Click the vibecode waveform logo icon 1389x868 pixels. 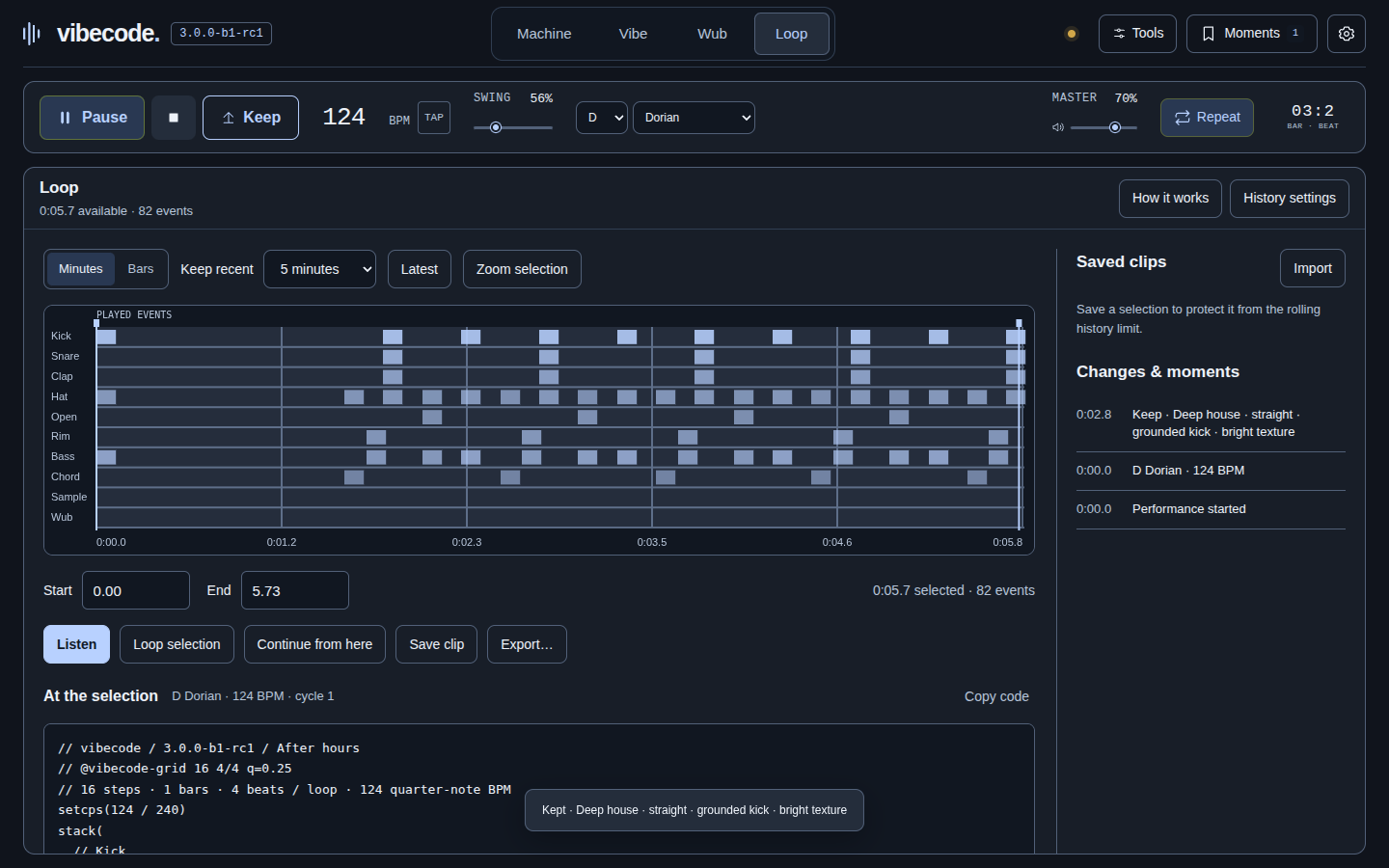click(x=32, y=34)
